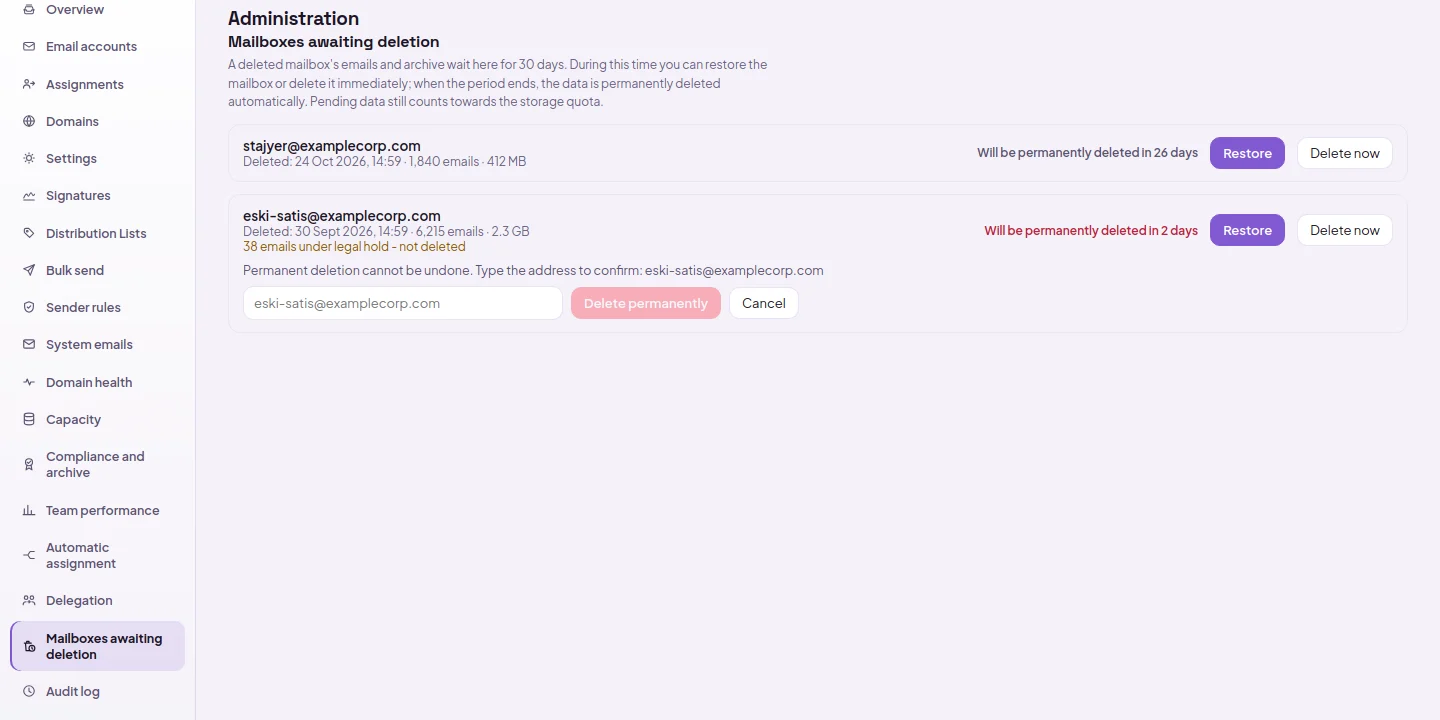The image size is (1440, 720).
Task: Click the Compliance and archive badge icon
Action: (29, 465)
